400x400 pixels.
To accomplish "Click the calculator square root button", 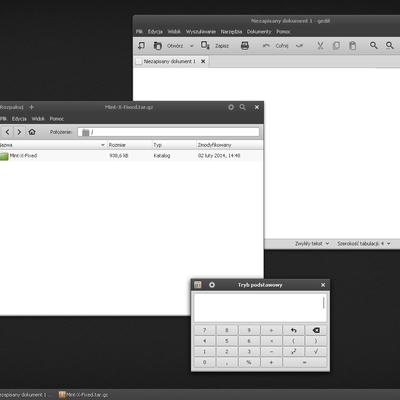I will (x=316, y=352).
